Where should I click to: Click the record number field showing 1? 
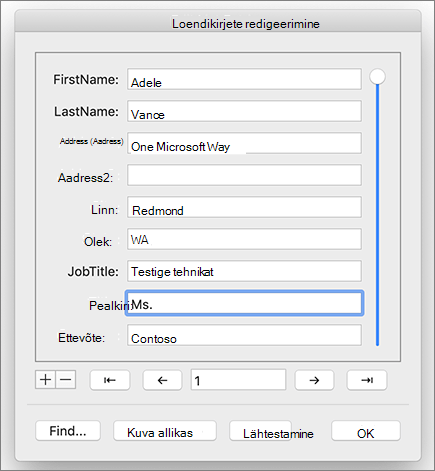[238, 380]
